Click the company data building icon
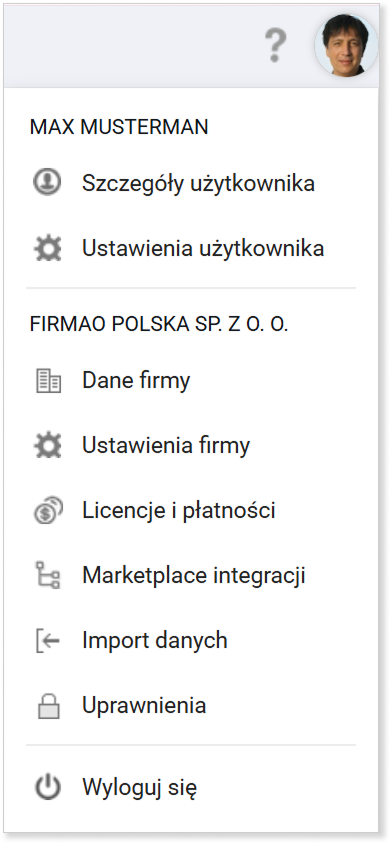The height and width of the screenshot is (844, 391). point(48,381)
